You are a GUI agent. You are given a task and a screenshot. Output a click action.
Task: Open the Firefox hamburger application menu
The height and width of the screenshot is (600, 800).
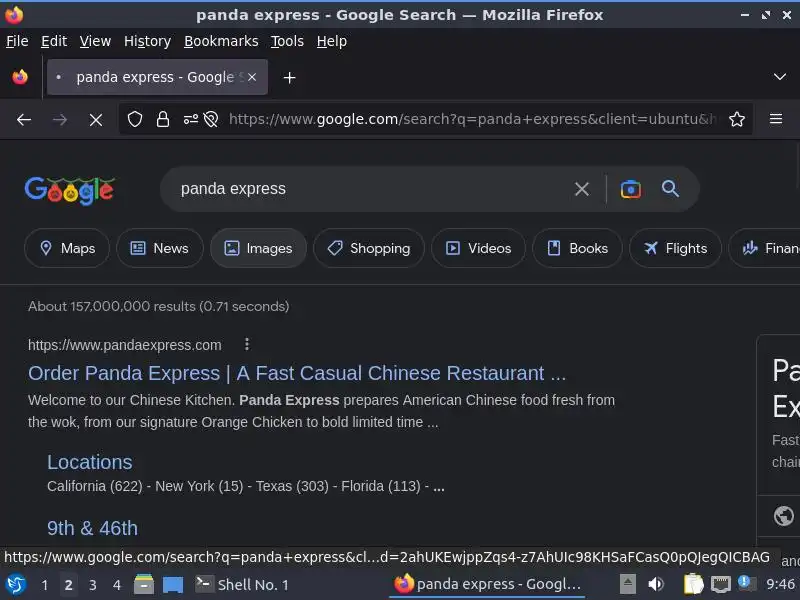[x=776, y=119]
